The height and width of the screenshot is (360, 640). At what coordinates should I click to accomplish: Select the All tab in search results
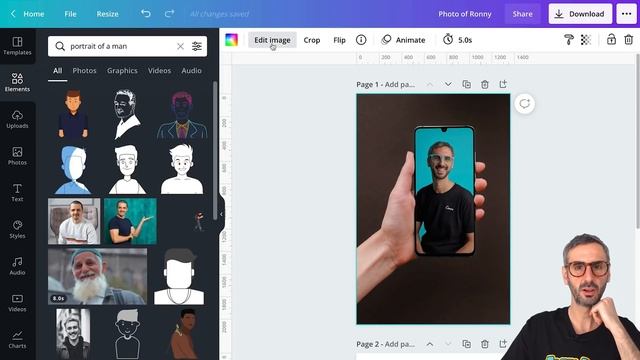point(58,71)
